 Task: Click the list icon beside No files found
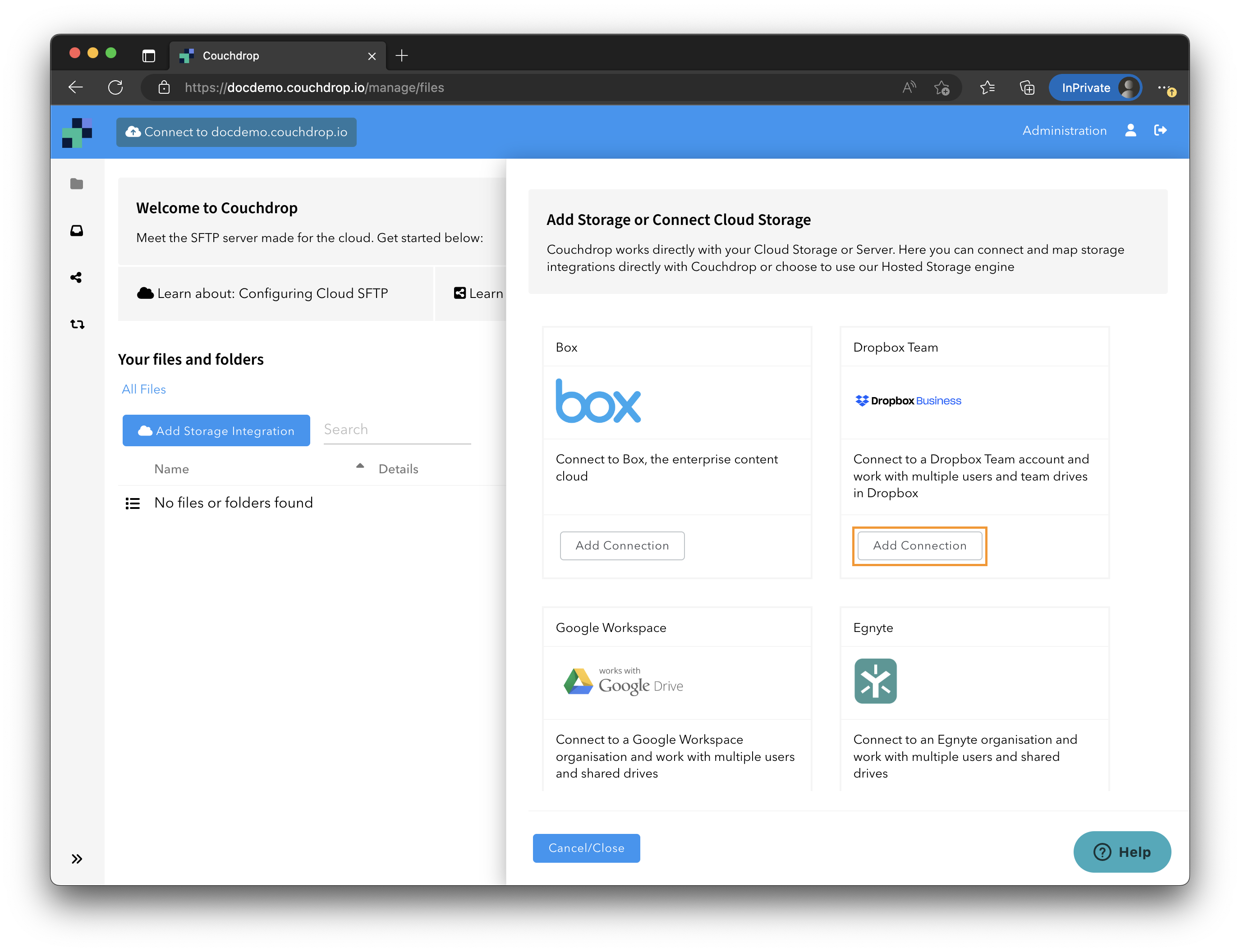pos(133,503)
